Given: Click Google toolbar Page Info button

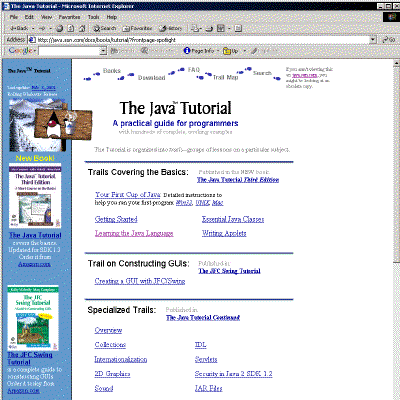Looking at the screenshot, I should pos(199,51).
